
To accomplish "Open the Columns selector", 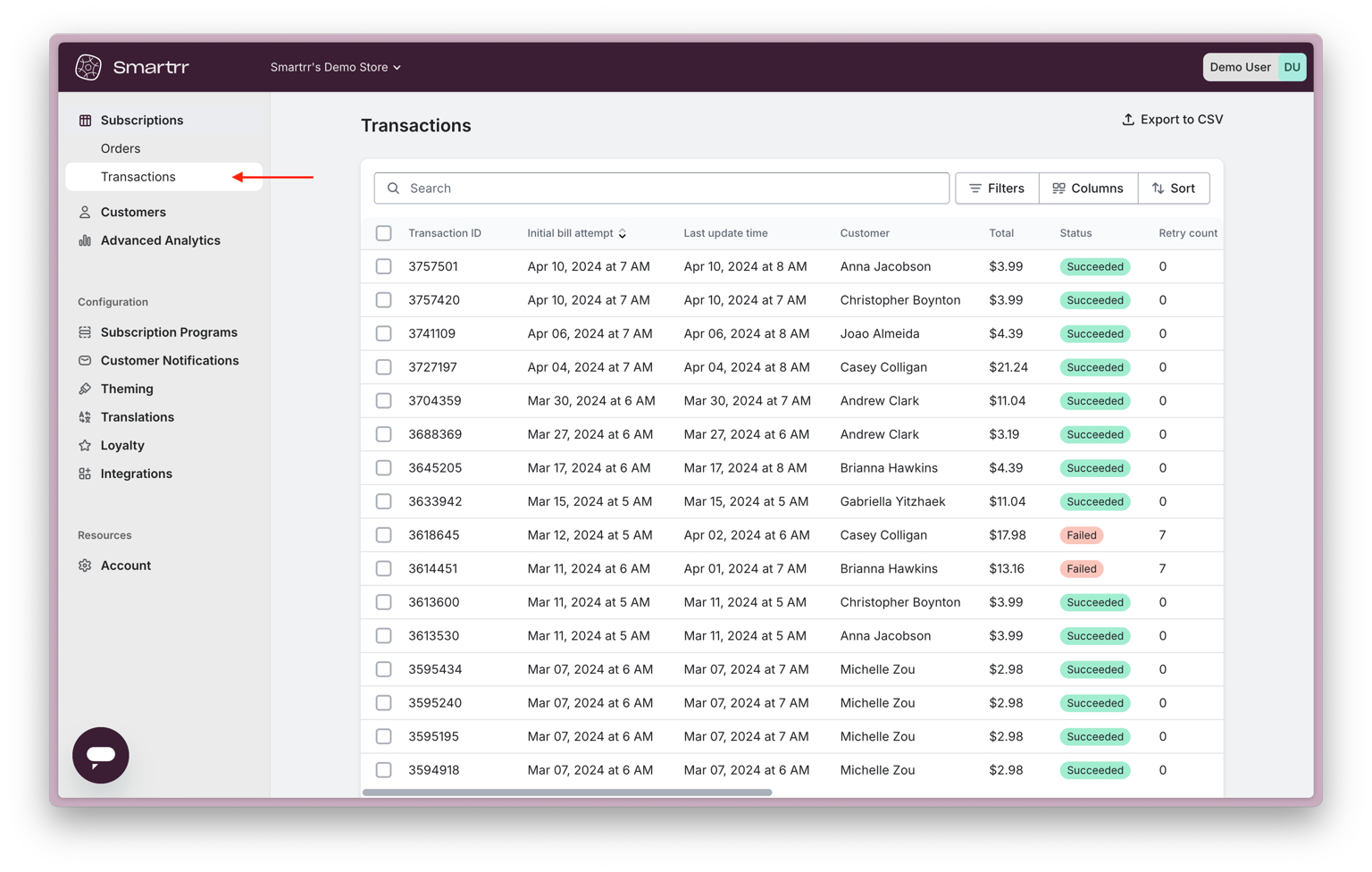I will point(1088,189).
